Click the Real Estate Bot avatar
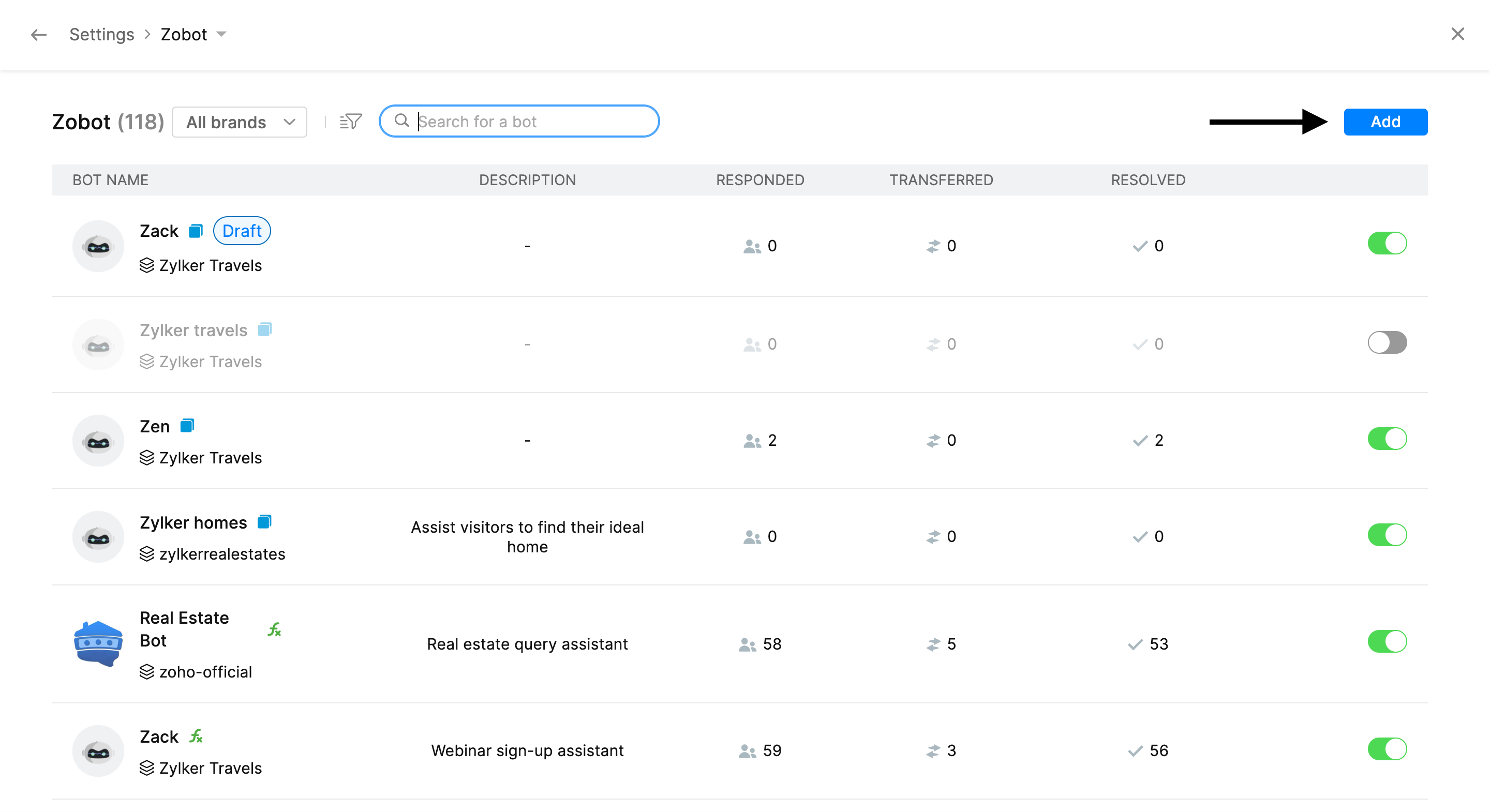This screenshot has width=1490, height=812. [x=98, y=643]
